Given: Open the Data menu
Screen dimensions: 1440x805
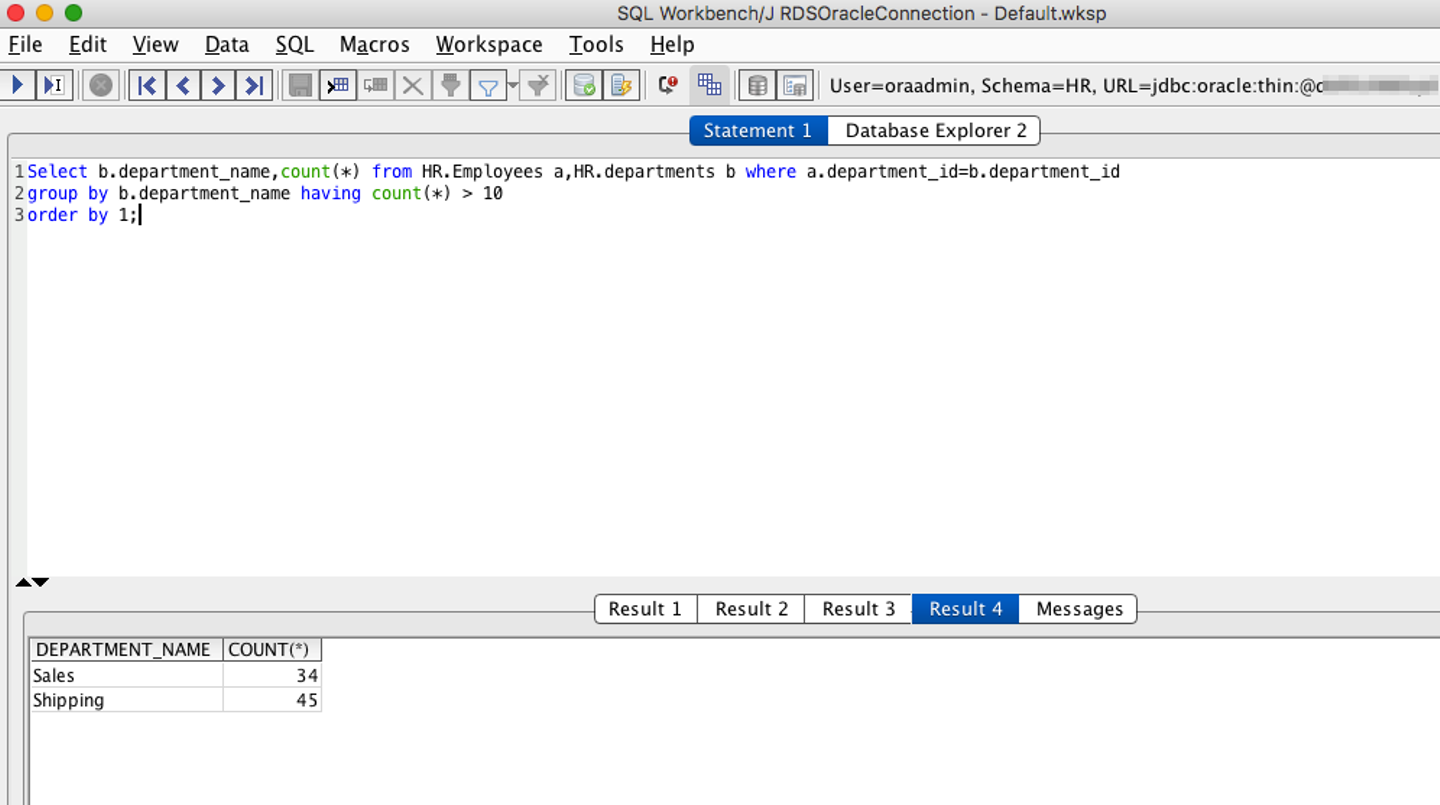Looking at the screenshot, I should point(227,45).
